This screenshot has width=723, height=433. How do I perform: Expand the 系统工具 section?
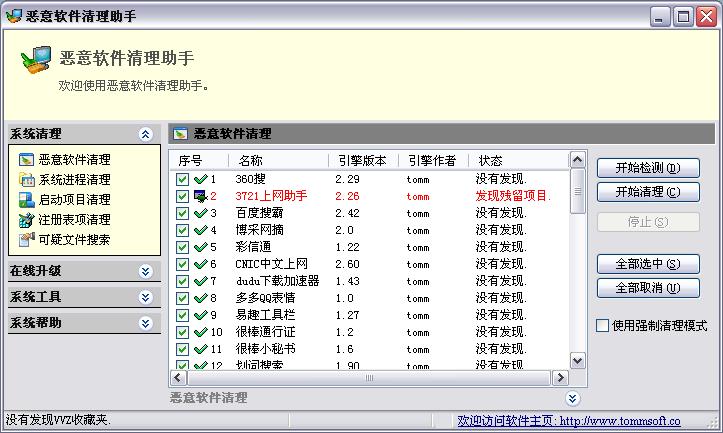tap(146, 297)
